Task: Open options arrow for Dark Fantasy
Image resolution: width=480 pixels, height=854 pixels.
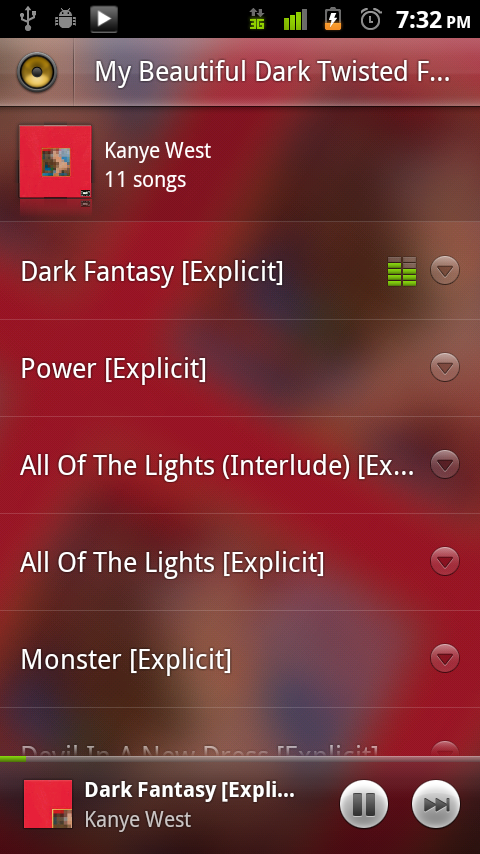Action: pyautogui.click(x=445, y=271)
